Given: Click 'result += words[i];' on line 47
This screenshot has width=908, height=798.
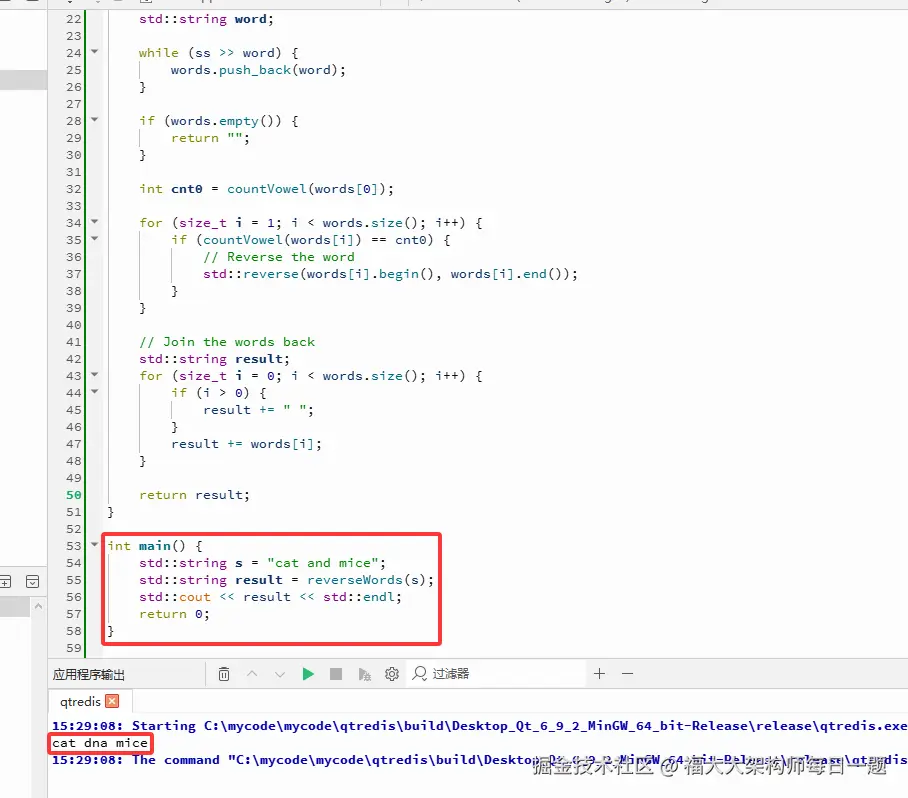Looking at the screenshot, I should 246,444.
